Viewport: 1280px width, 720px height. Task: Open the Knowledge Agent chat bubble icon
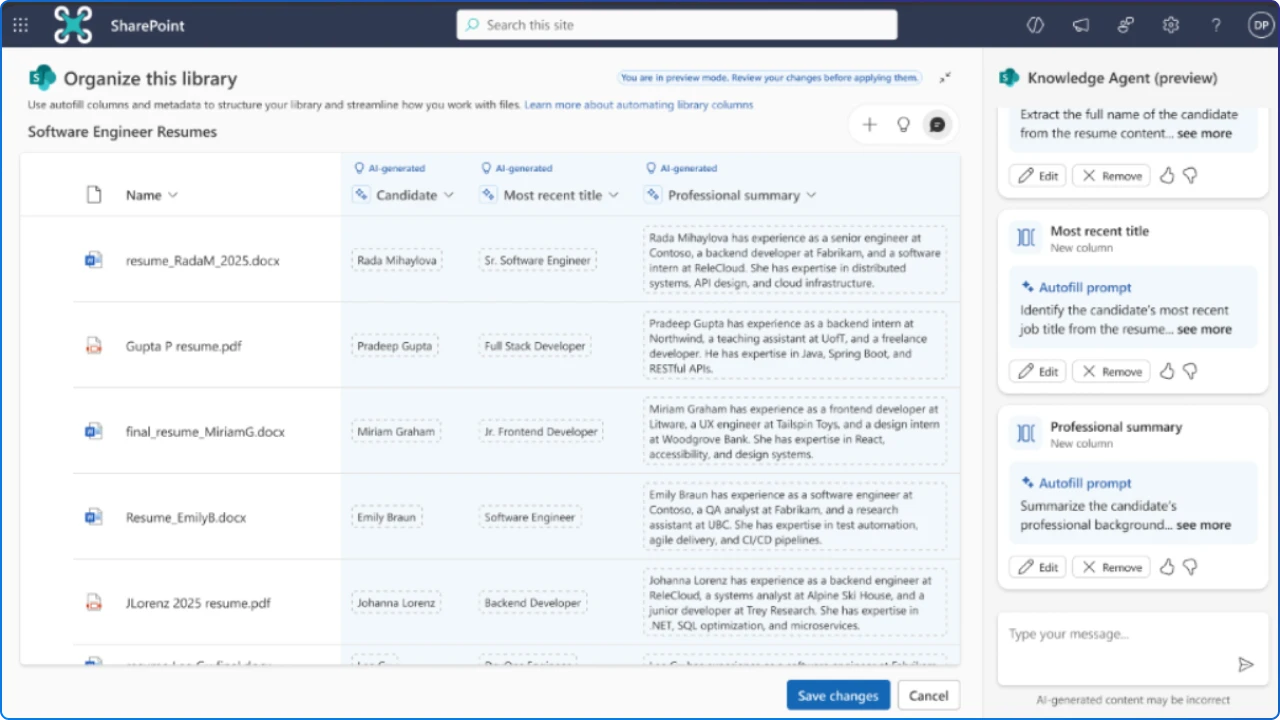coord(937,124)
